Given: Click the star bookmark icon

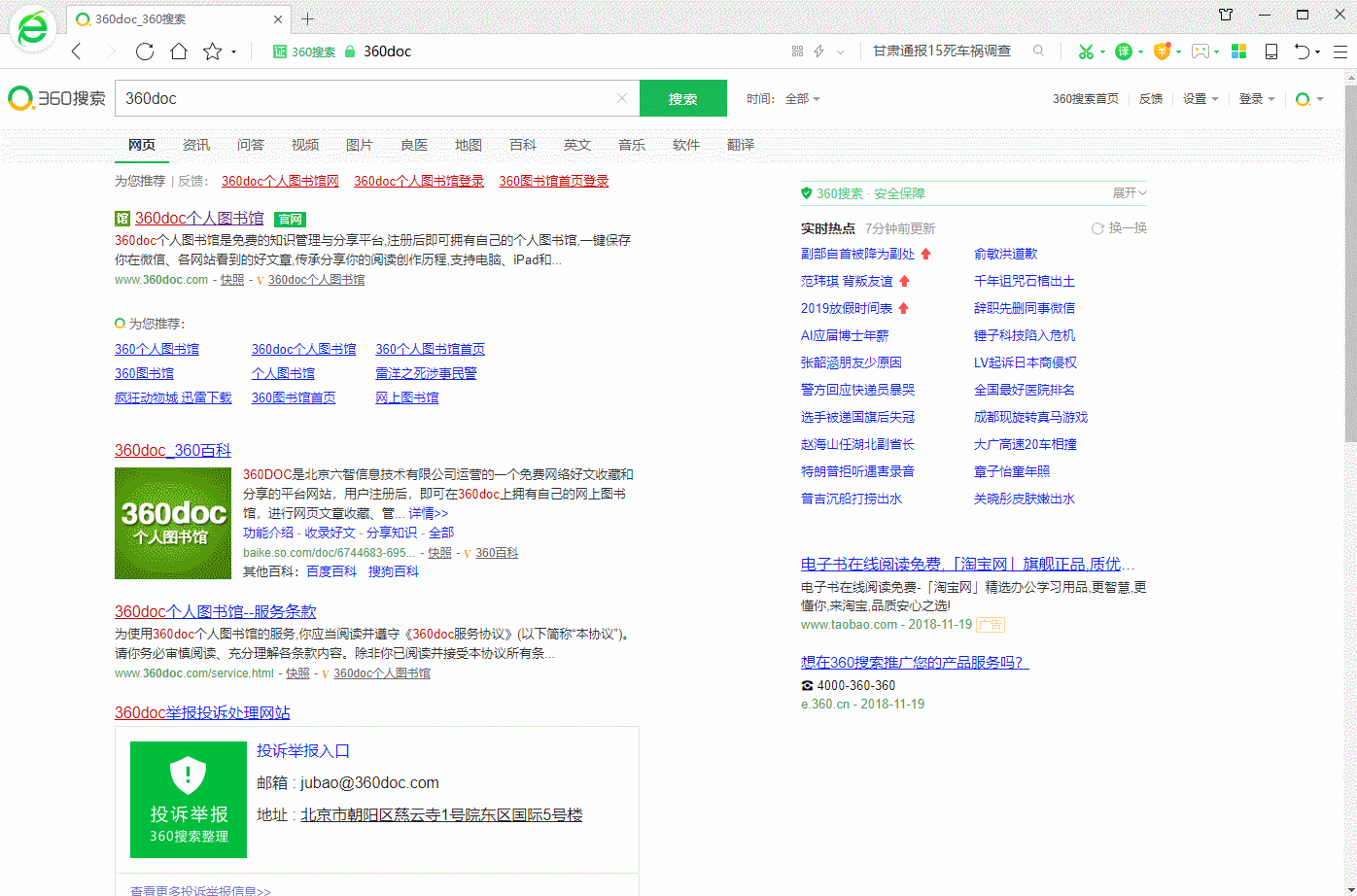Looking at the screenshot, I should coord(212,52).
